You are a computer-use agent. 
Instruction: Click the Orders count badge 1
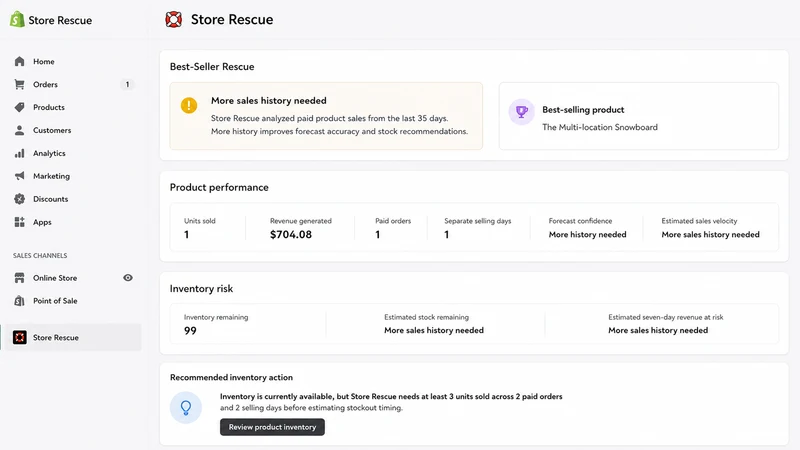[x=127, y=84]
